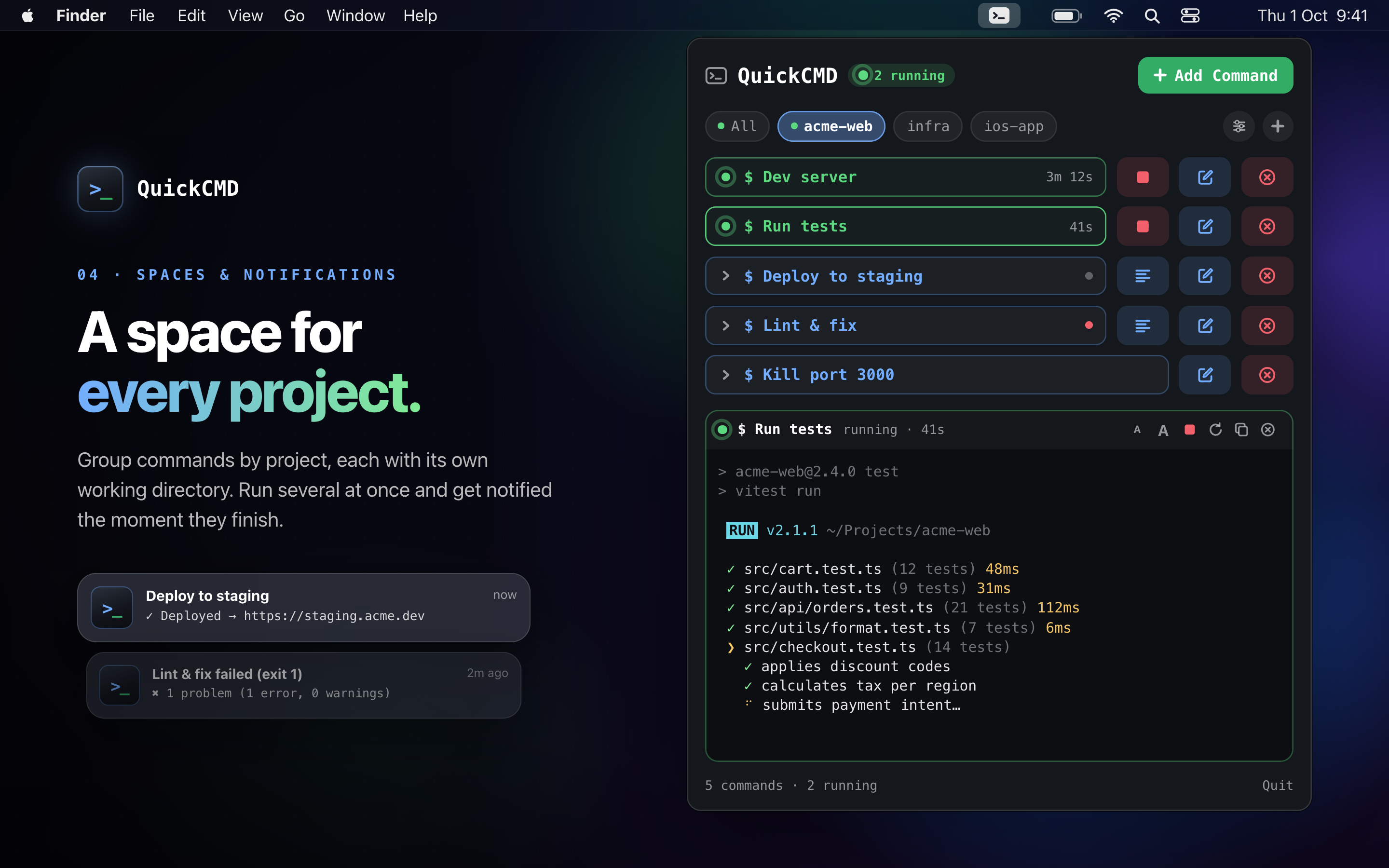The image size is (1389, 868).
Task: Click the src/cart.test.ts output line
Action: click(x=872, y=569)
